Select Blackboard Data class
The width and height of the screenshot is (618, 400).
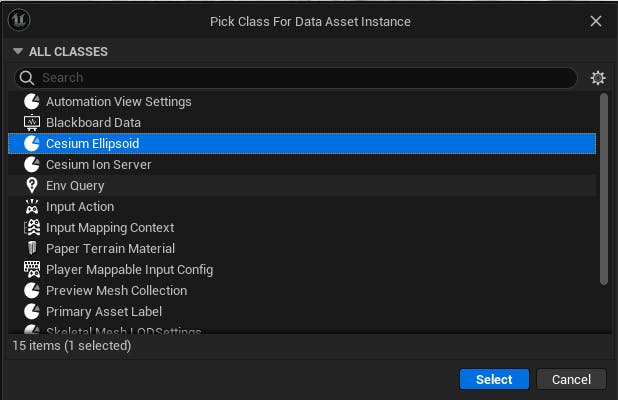(x=302, y=123)
